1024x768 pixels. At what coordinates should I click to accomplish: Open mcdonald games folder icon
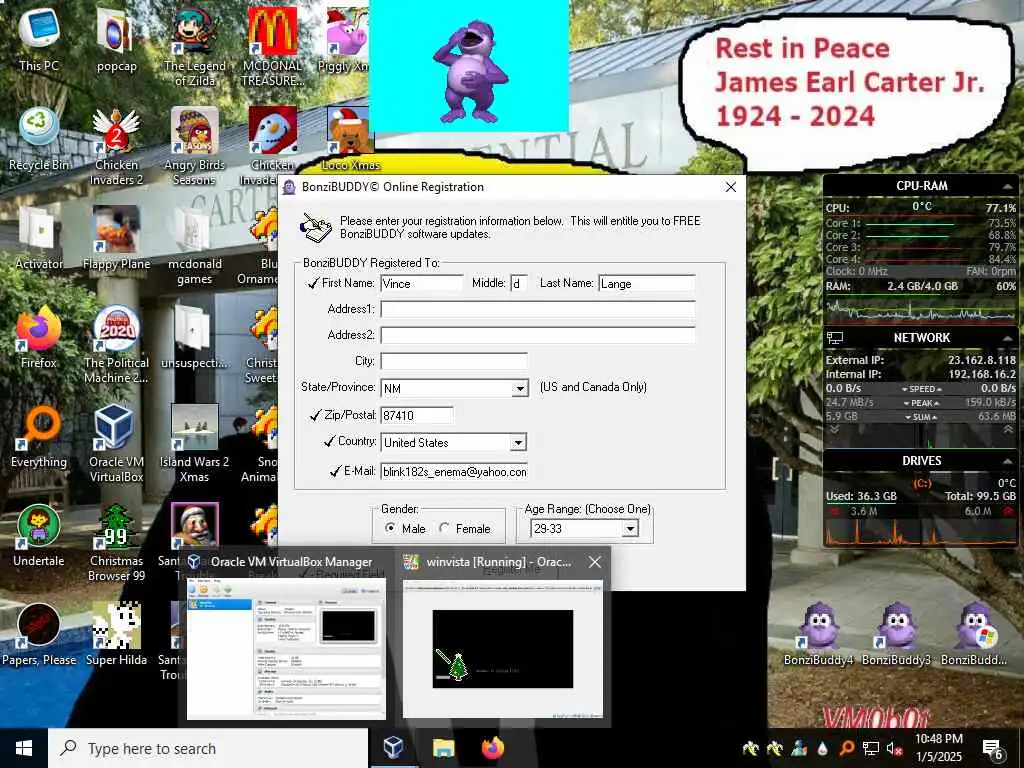pyautogui.click(x=195, y=246)
